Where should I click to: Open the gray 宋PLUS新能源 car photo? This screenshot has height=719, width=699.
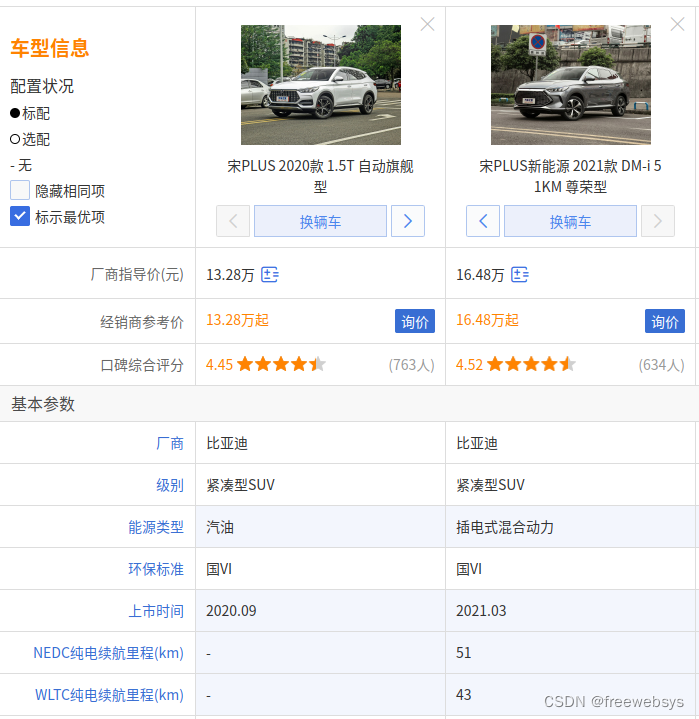tap(571, 85)
